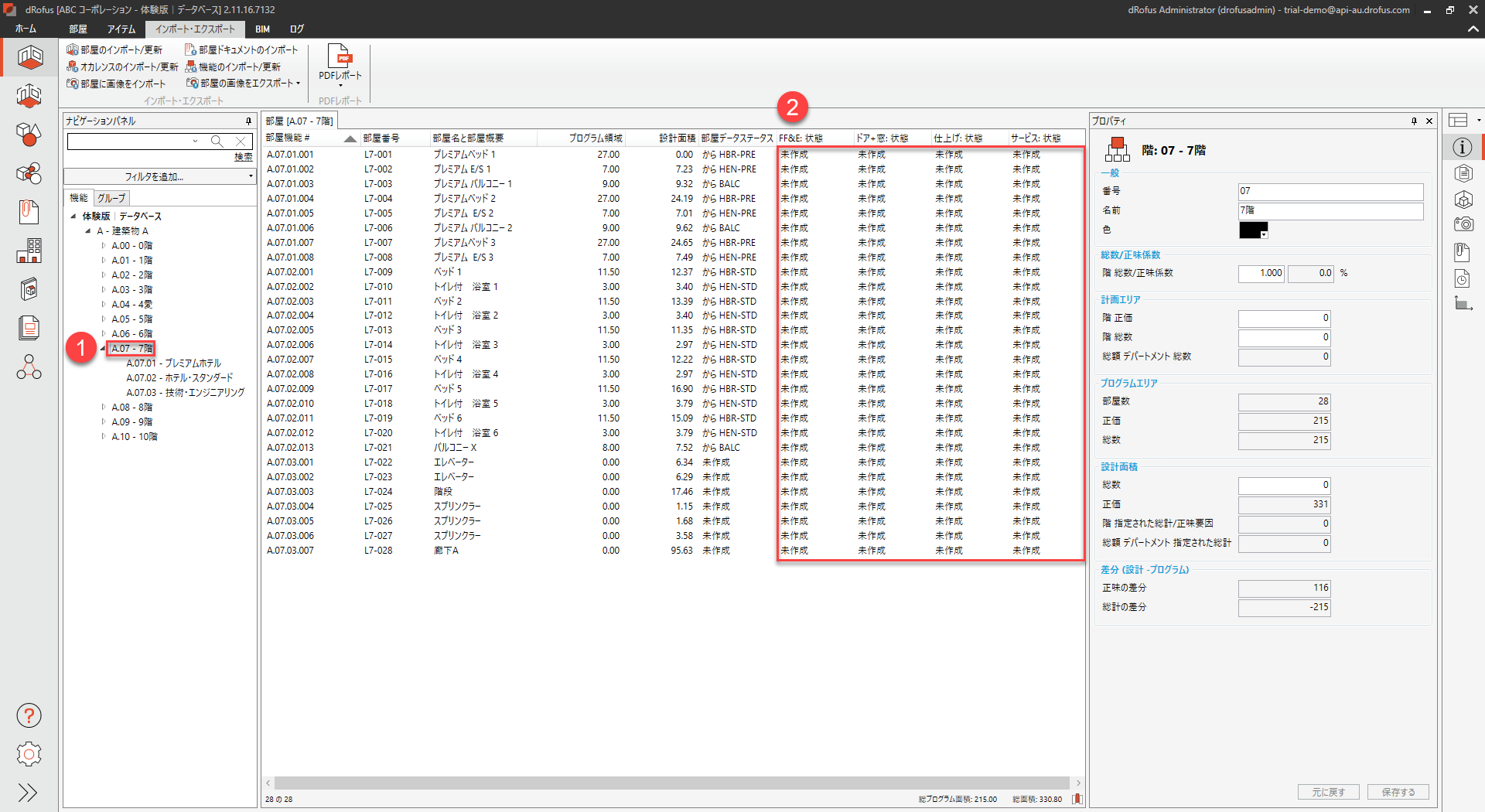Open the フィルタを追加 dropdown

pos(159,177)
